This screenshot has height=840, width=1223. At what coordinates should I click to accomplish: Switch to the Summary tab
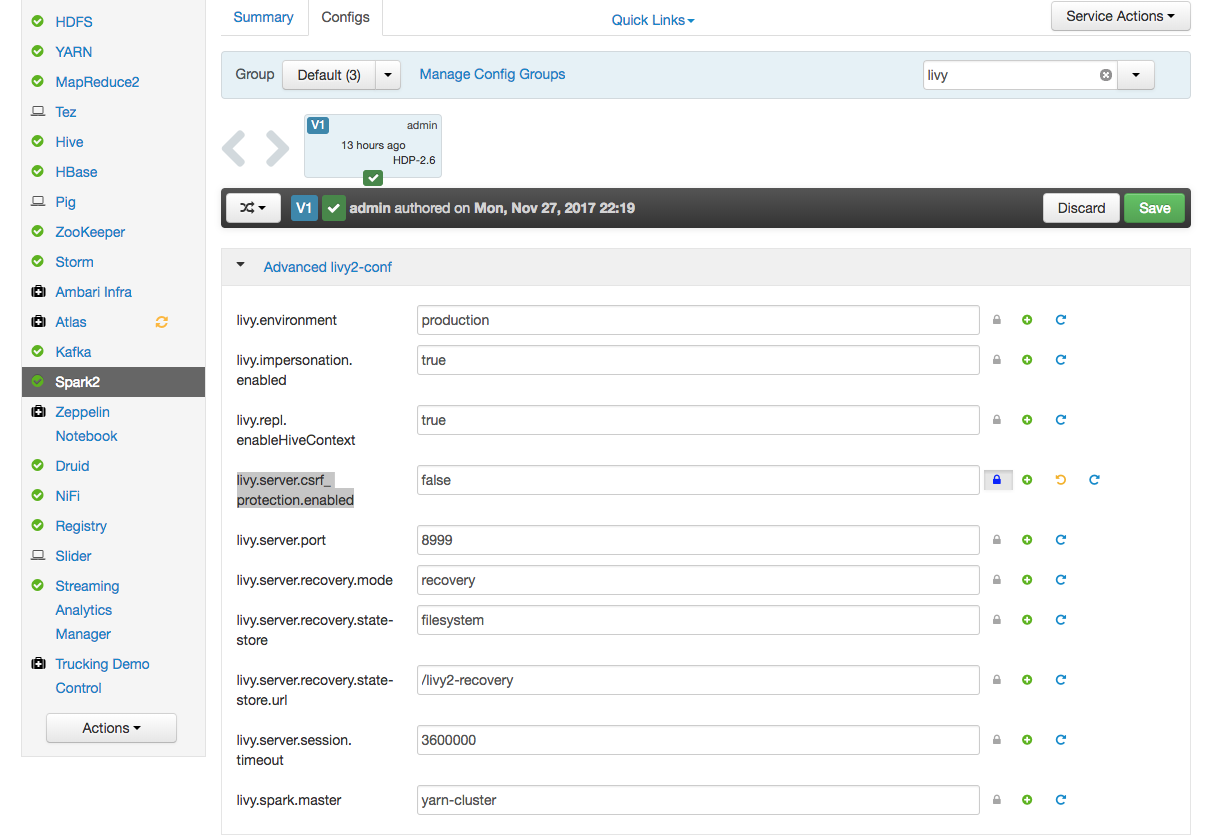(263, 17)
